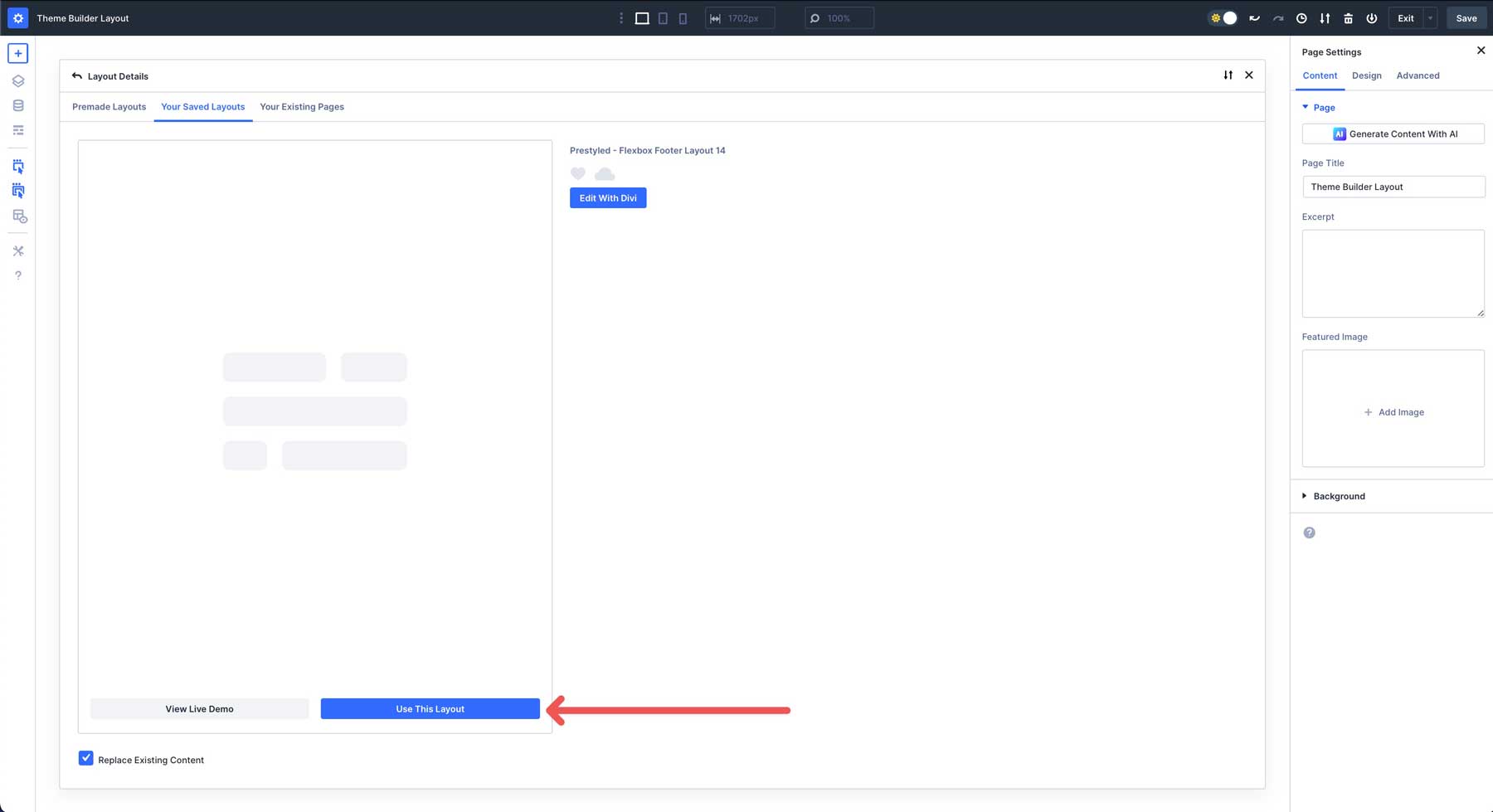Switch to the Premade Layouts tab
This screenshot has height=812, width=1493.
coord(109,106)
